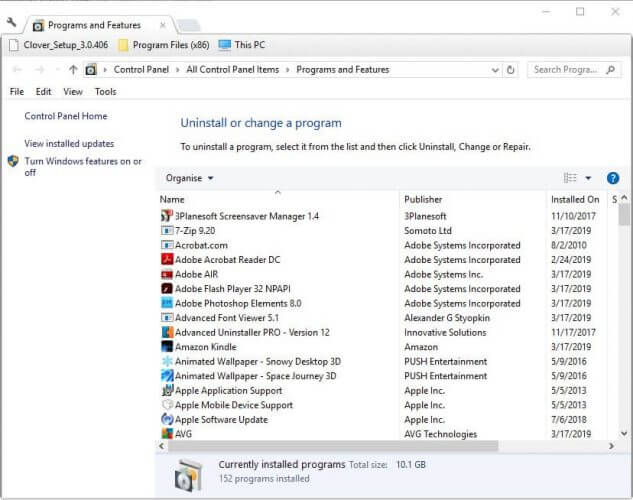Select the 7-Zip 9.20 program icon
The width and height of the screenshot is (633, 500).
[167, 230]
